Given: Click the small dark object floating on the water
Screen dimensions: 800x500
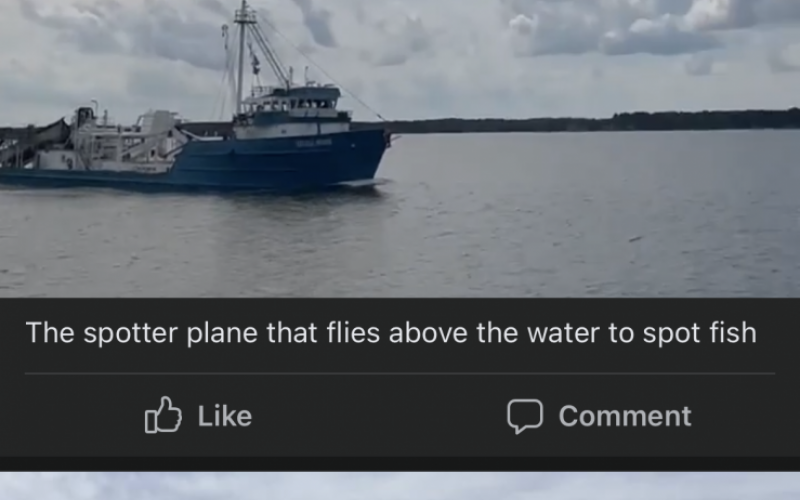Looking at the screenshot, I should (635, 238).
